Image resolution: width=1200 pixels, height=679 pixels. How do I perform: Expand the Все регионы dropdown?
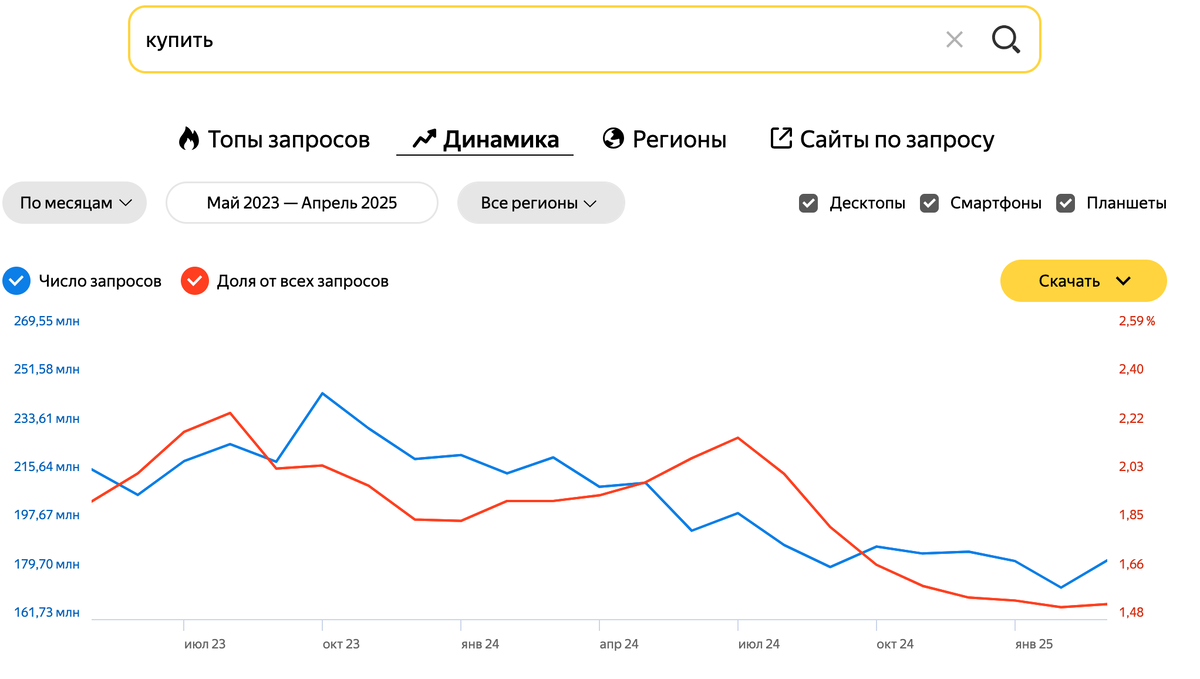(x=540, y=203)
